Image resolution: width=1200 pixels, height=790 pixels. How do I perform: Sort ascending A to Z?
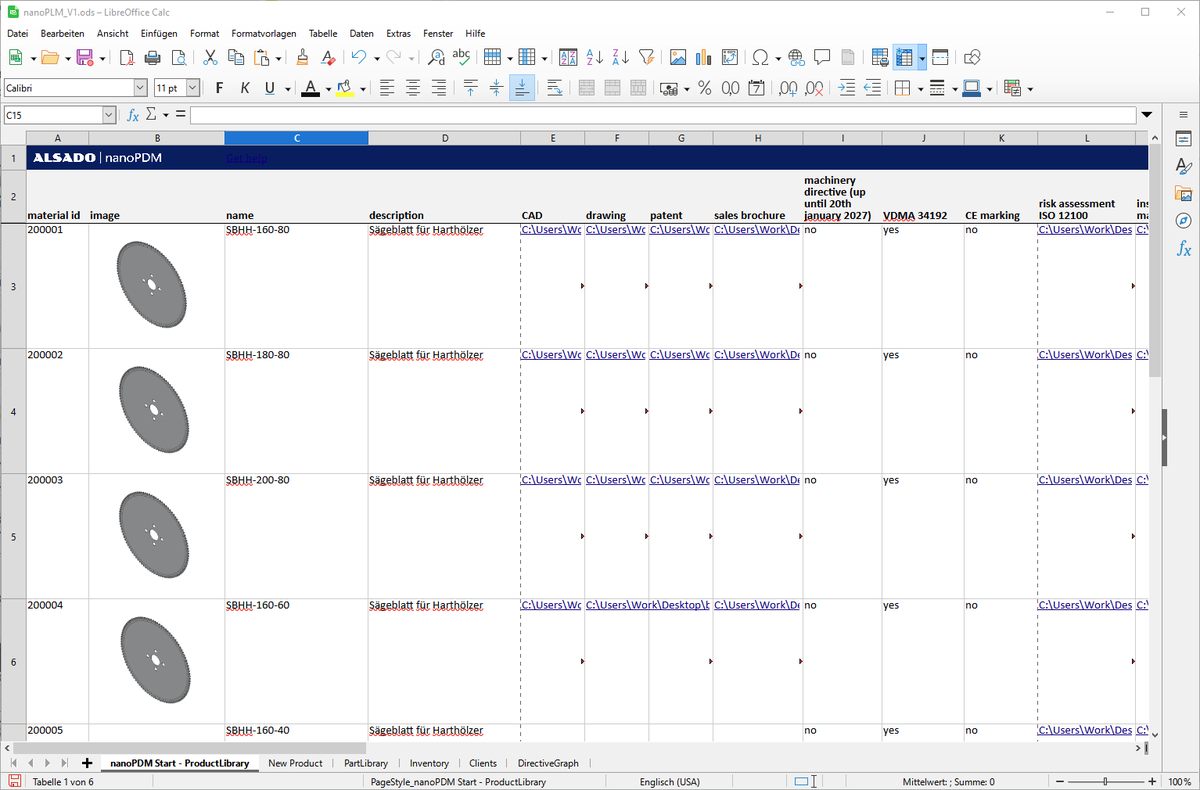[594, 58]
